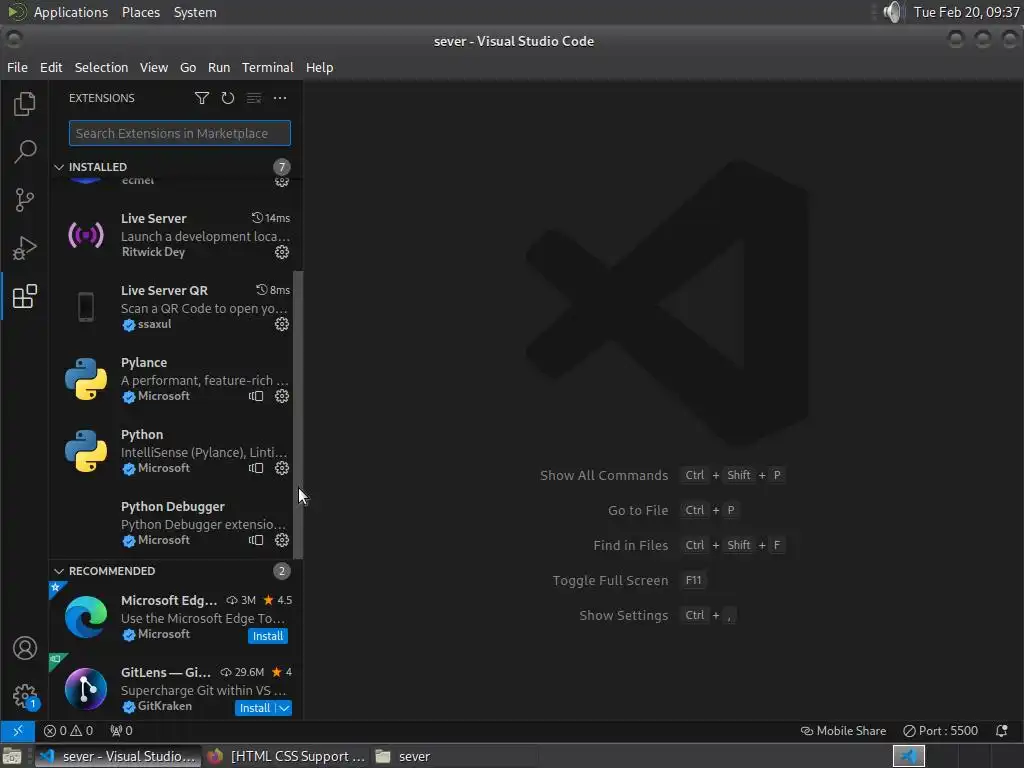Select the Extensions view icon
The width and height of the screenshot is (1024, 768).
(x=25, y=296)
